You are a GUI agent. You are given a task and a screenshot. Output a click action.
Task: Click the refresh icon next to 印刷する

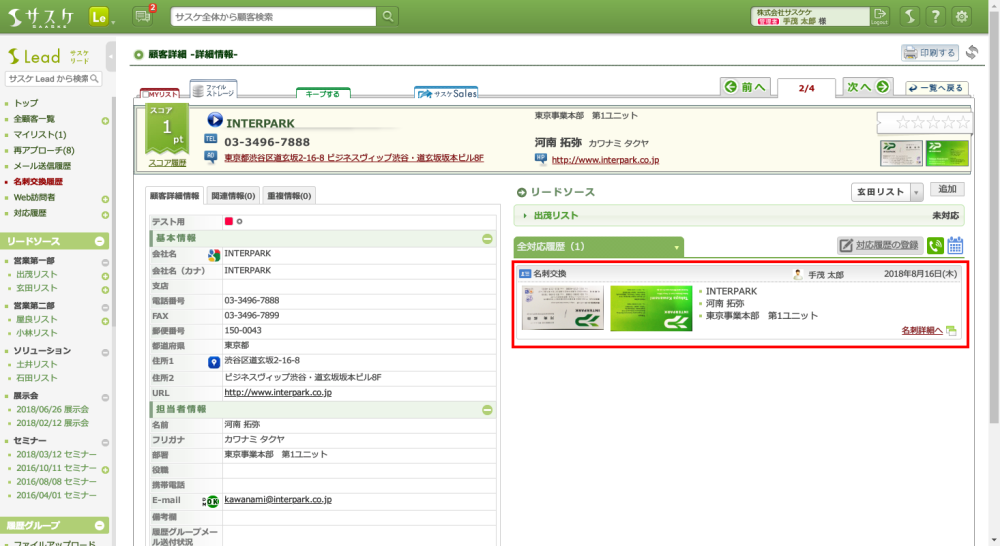tap(971, 53)
